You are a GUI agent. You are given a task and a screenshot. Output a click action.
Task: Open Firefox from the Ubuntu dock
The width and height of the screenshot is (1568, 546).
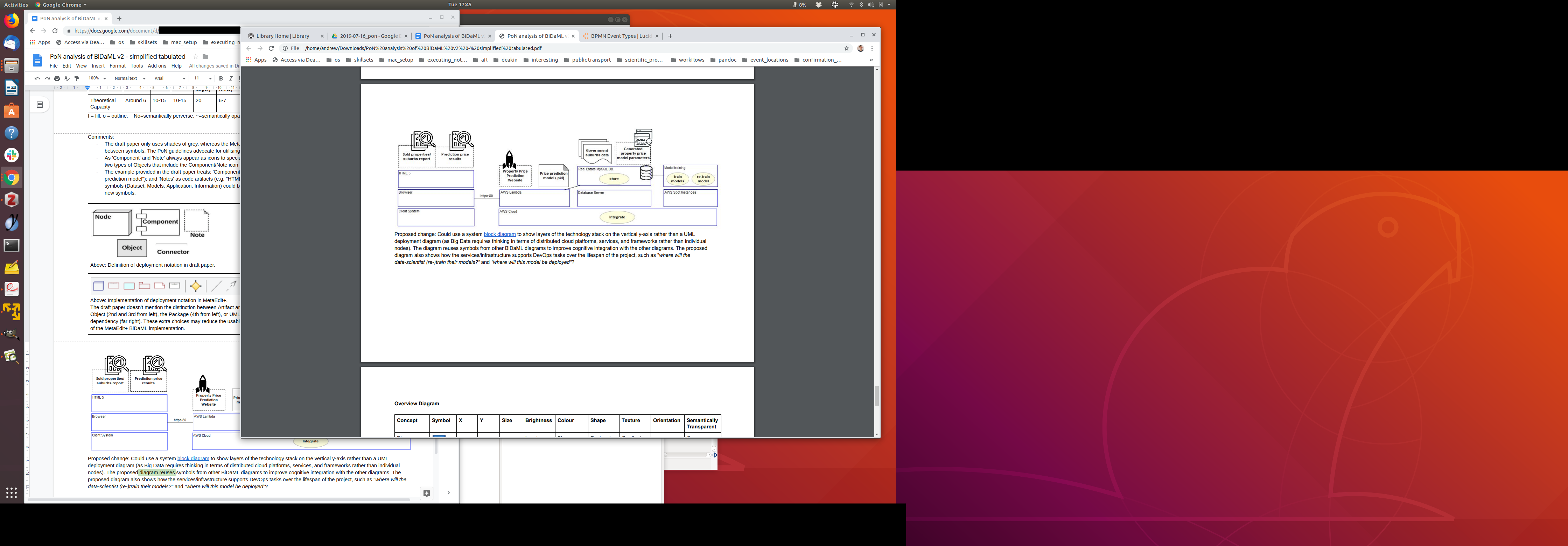[12, 21]
